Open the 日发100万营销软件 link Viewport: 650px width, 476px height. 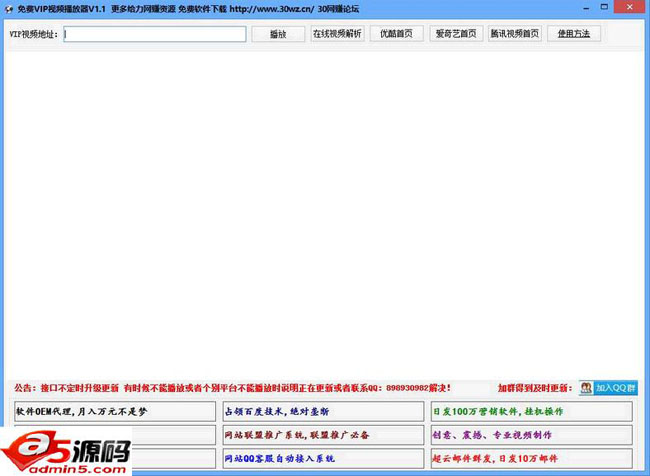532,411
